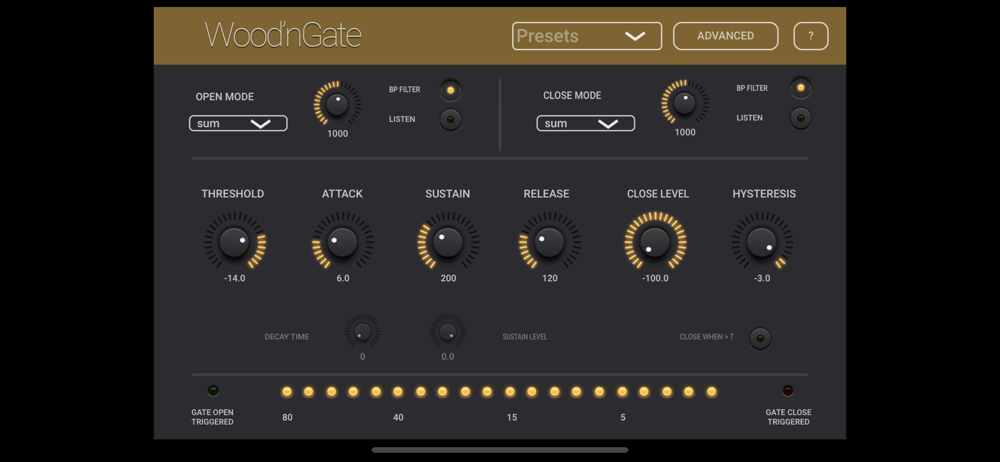Click the THRESHOLD knob

click(235, 242)
